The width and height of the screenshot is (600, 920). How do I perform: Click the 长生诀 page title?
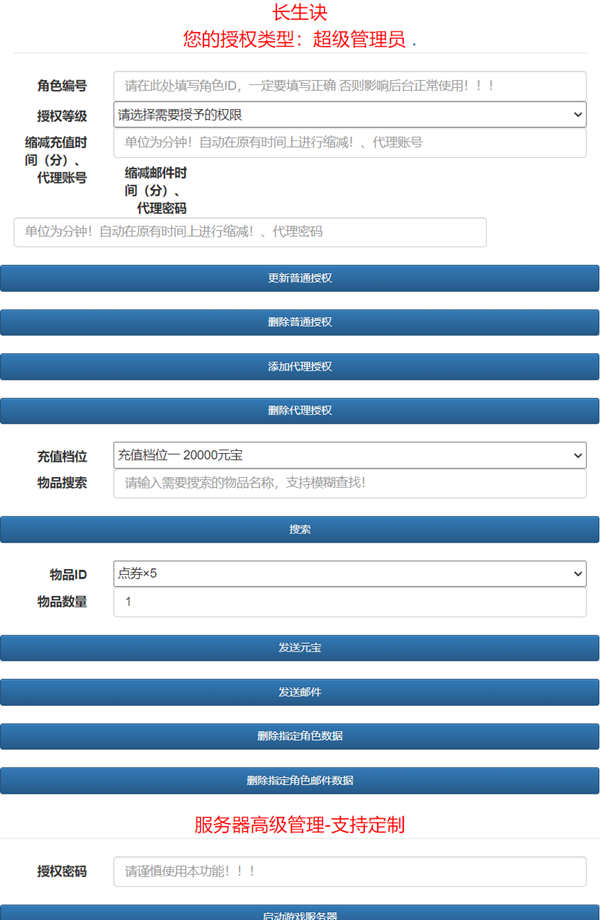tap(299, 13)
